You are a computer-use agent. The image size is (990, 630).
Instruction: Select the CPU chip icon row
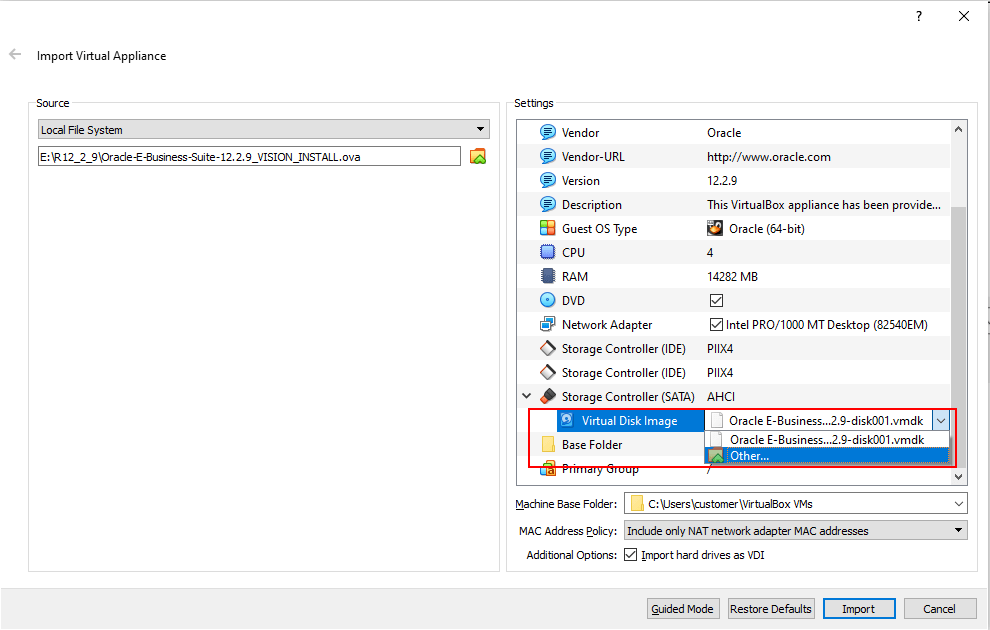(547, 253)
